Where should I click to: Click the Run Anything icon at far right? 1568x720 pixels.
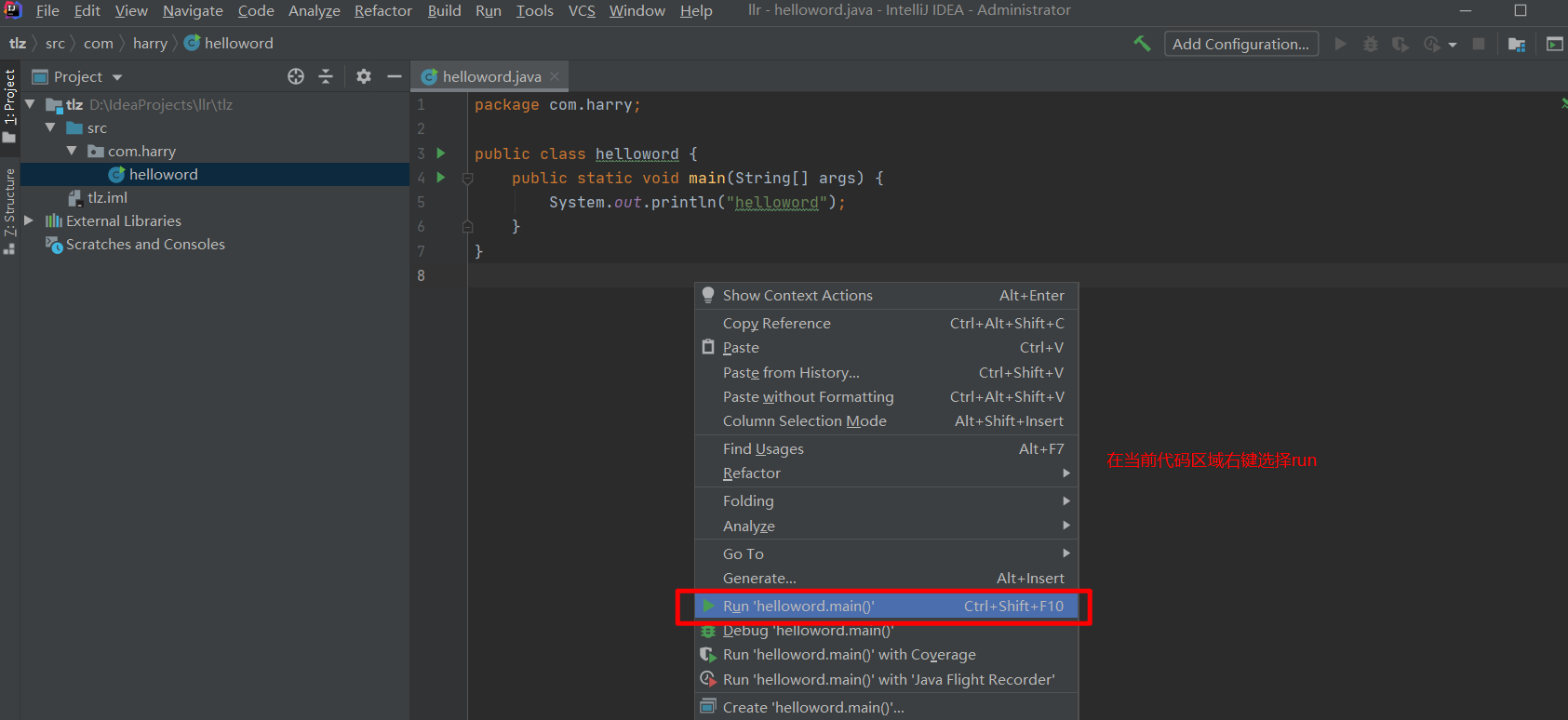pos(1555,44)
